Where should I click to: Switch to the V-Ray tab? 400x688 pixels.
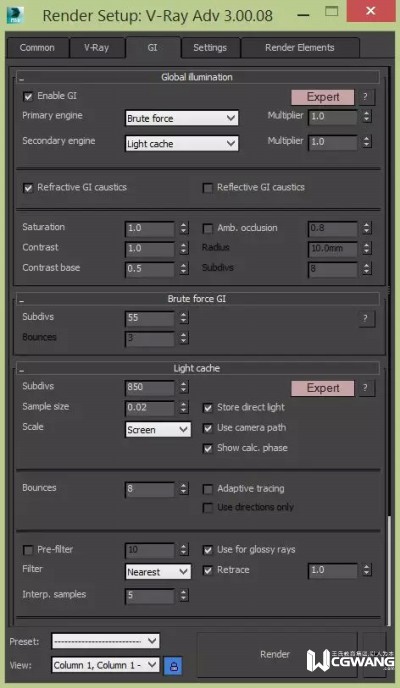96,48
